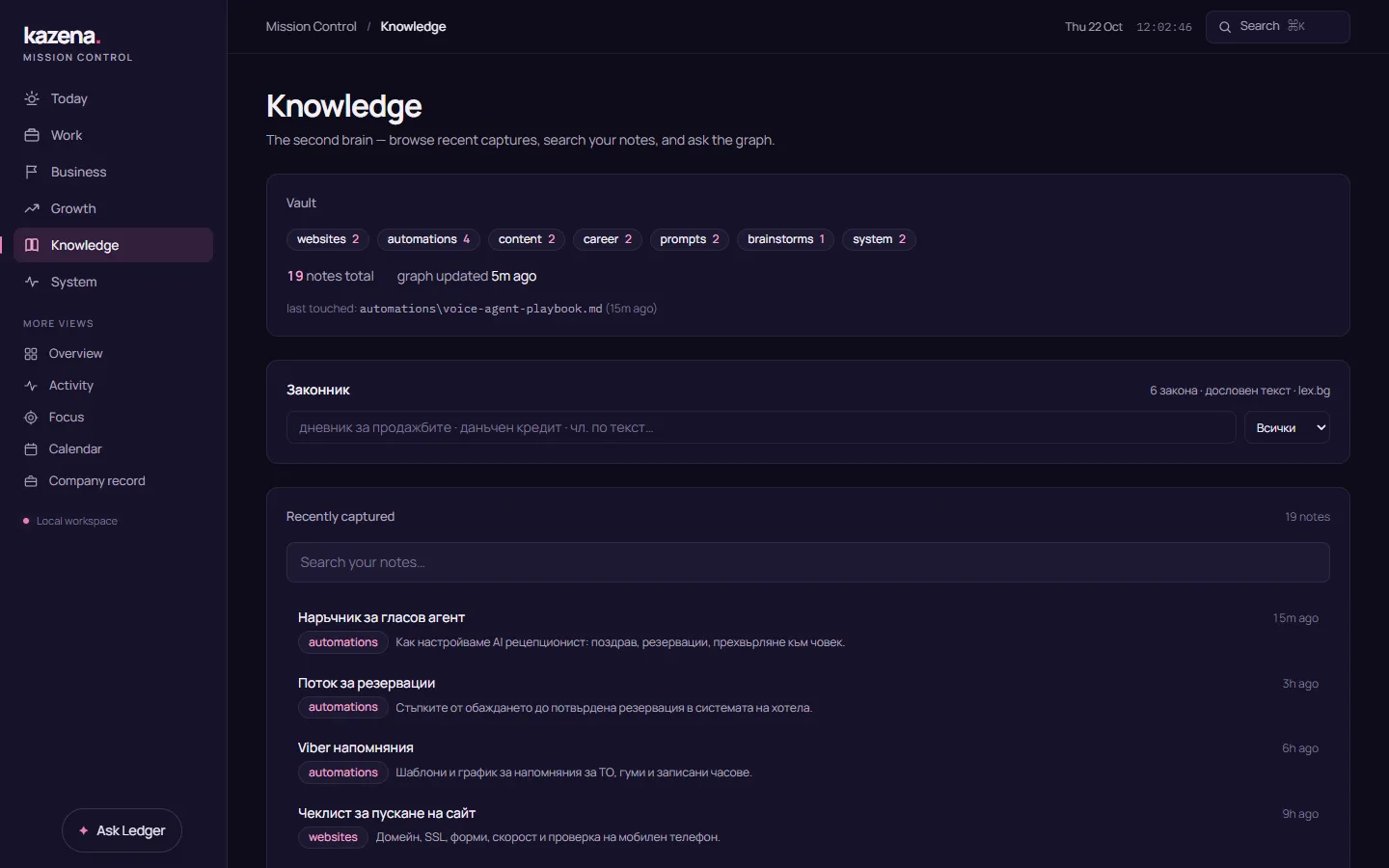Viewport: 1389px width, 868px height.
Task: Click automations tag on Поток за резервации
Action: point(343,707)
